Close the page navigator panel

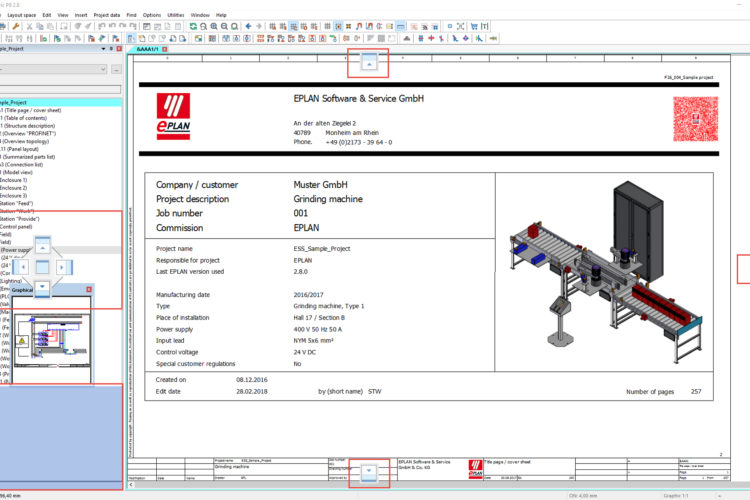pos(119,49)
